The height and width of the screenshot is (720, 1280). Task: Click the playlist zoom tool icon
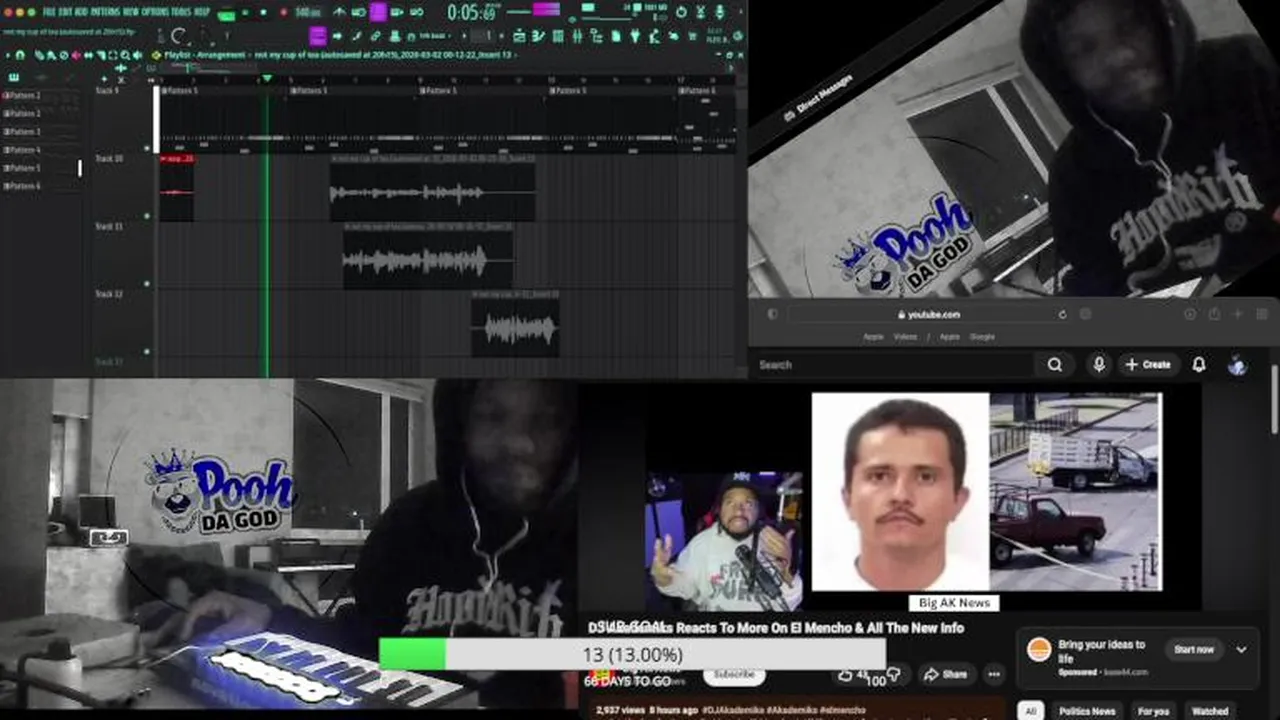click(x=125, y=55)
